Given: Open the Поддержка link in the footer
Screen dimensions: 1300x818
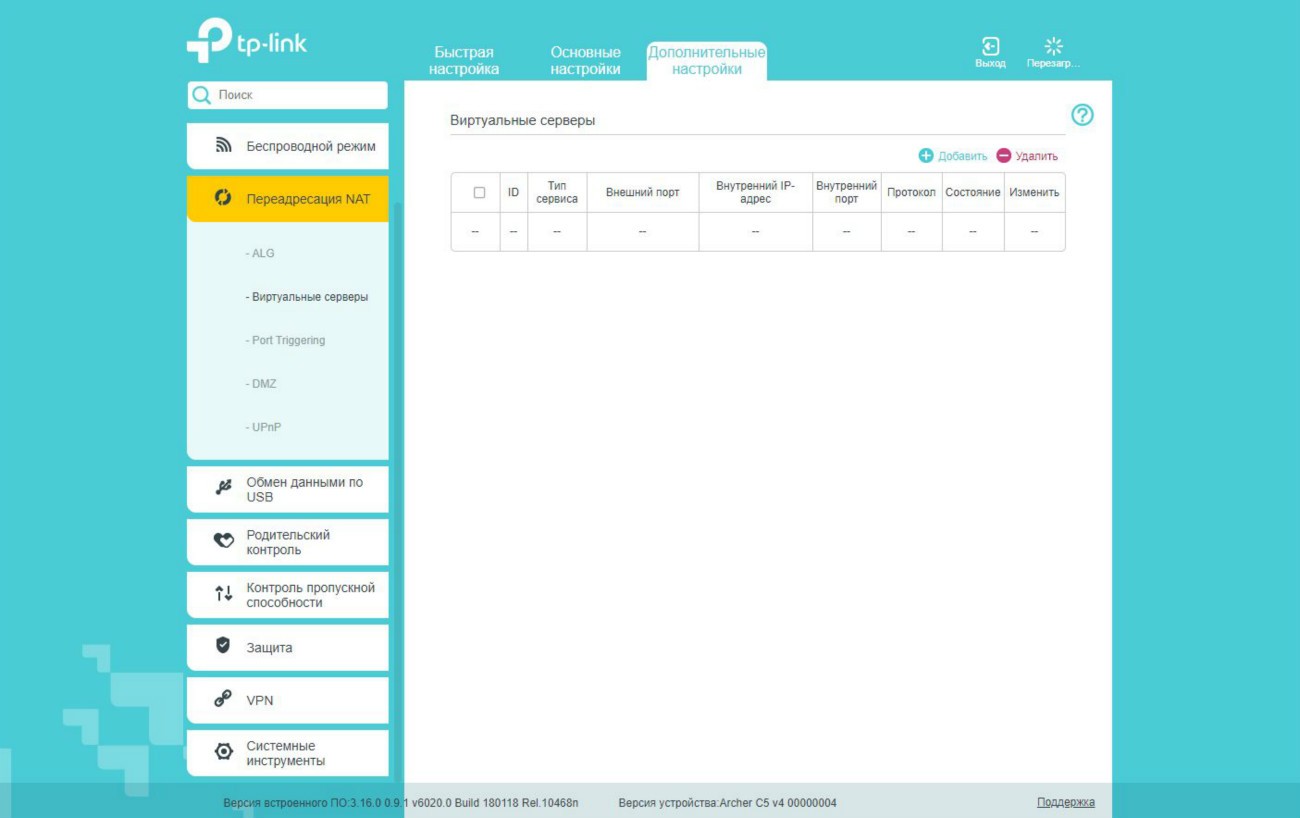Looking at the screenshot, I should coord(1065,802).
